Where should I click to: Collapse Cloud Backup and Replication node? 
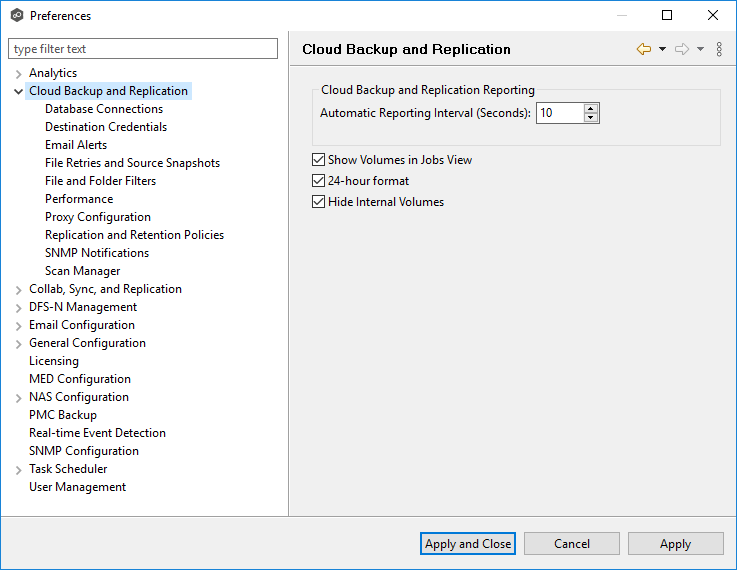pyautogui.click(x=18, y=91)
